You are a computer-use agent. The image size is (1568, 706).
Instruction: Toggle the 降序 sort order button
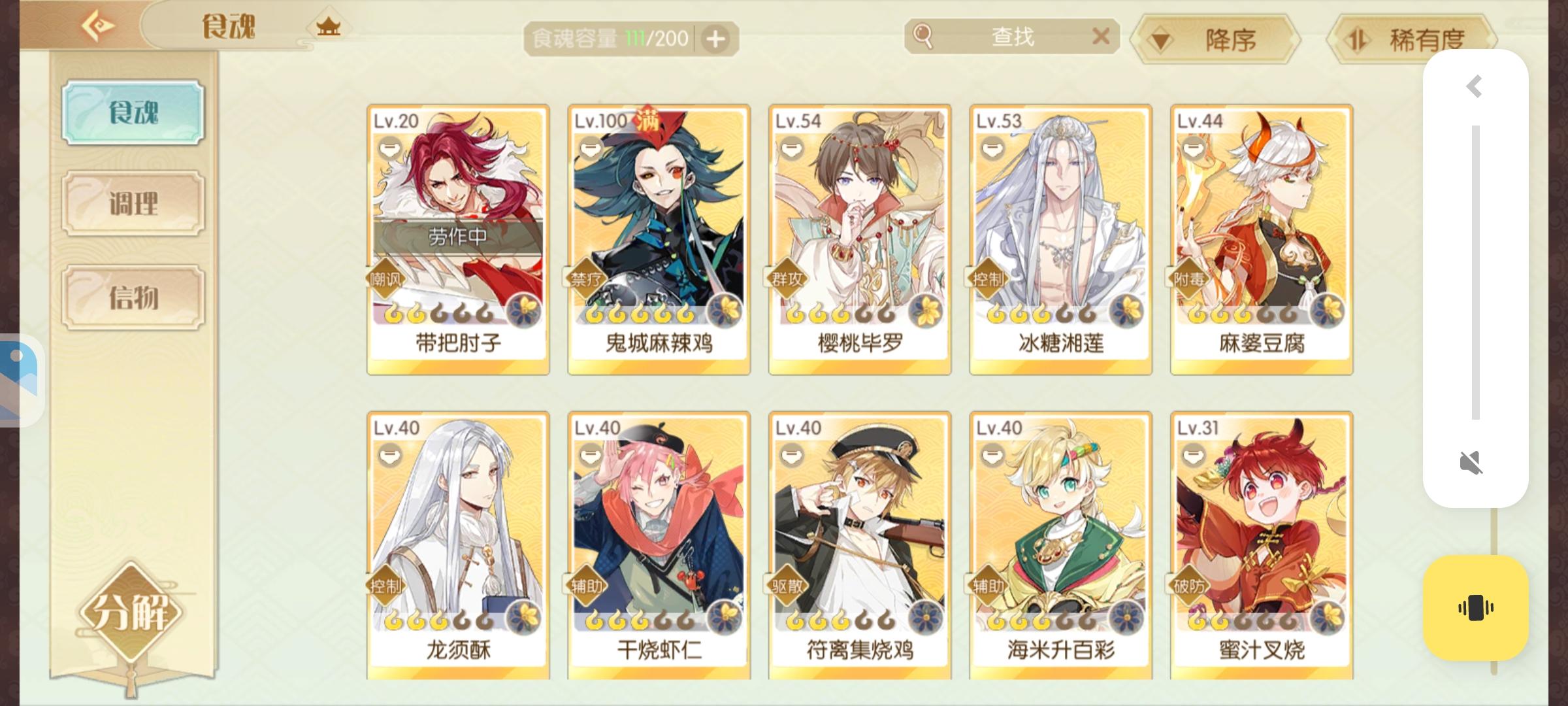[x=1215, y=41]
